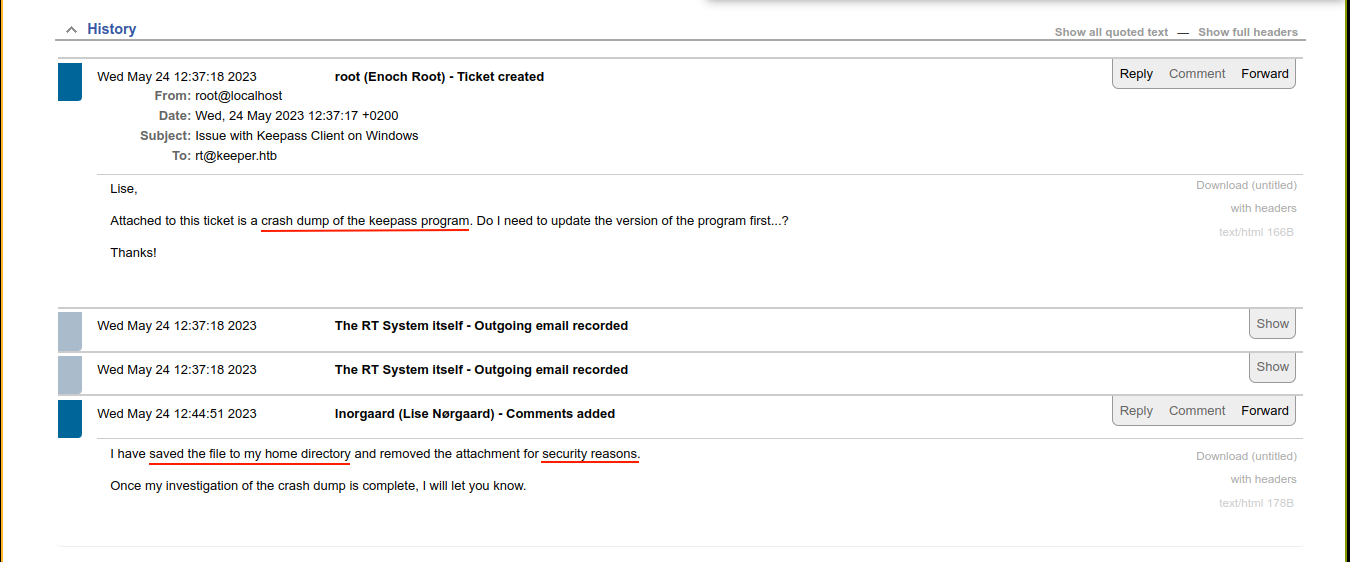Open the History section title link
1350x562 pixels.
click(111, 29)
